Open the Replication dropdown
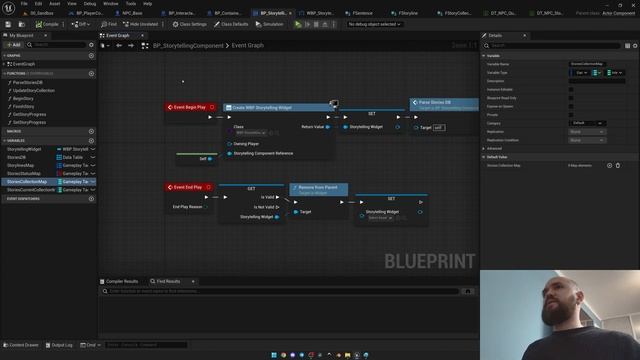 [587, 132]
